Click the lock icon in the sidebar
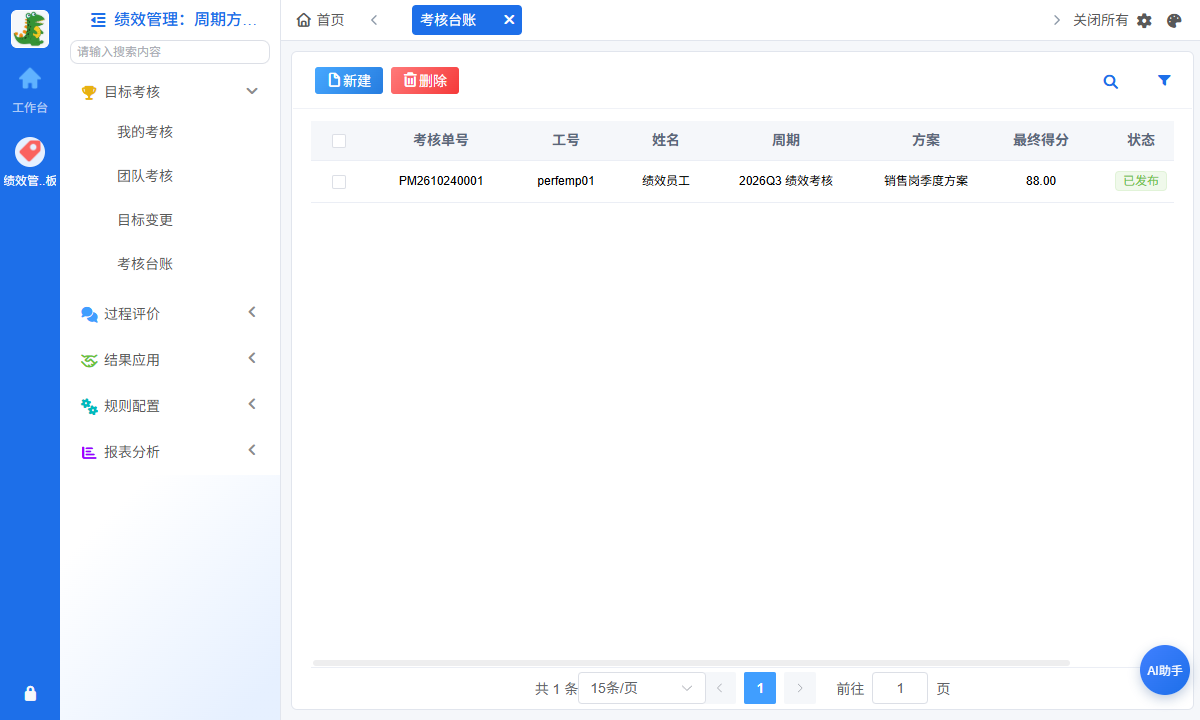This screenshot has width=1200, height=720. pyautogui.click(x=30, y=693)
